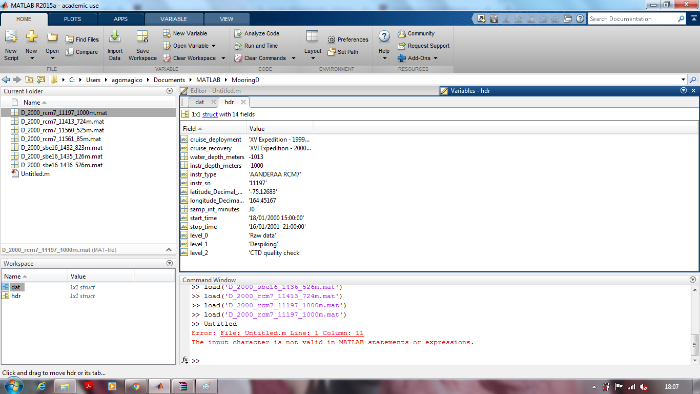The image size is (700, 394).
Task: Open the Windows Start button
Action: tap(13, 386)
